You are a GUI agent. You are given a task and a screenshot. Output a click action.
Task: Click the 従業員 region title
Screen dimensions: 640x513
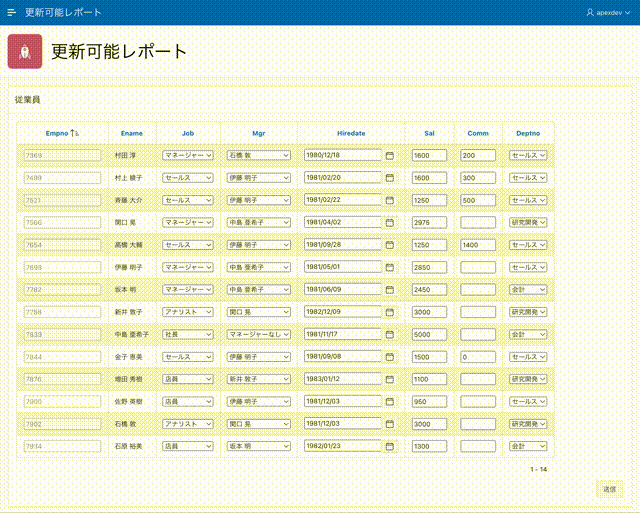27,100
